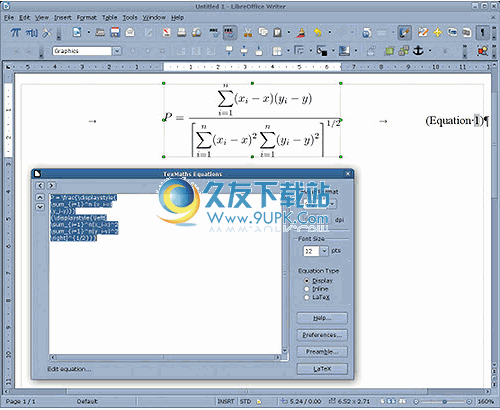Click the email document envelope icon

tap(130, 33)
